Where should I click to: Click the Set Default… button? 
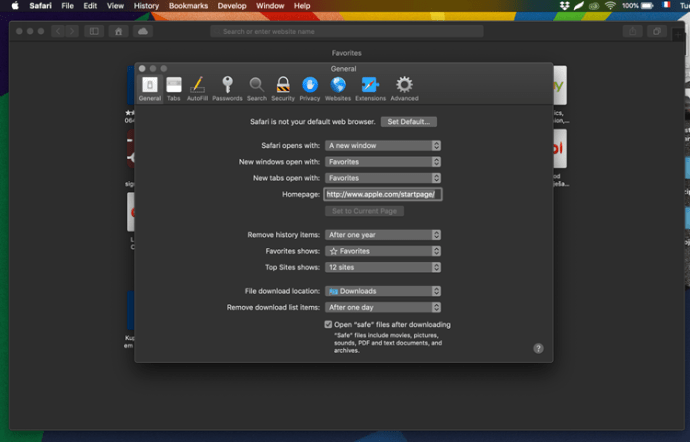tap(409, 122)
